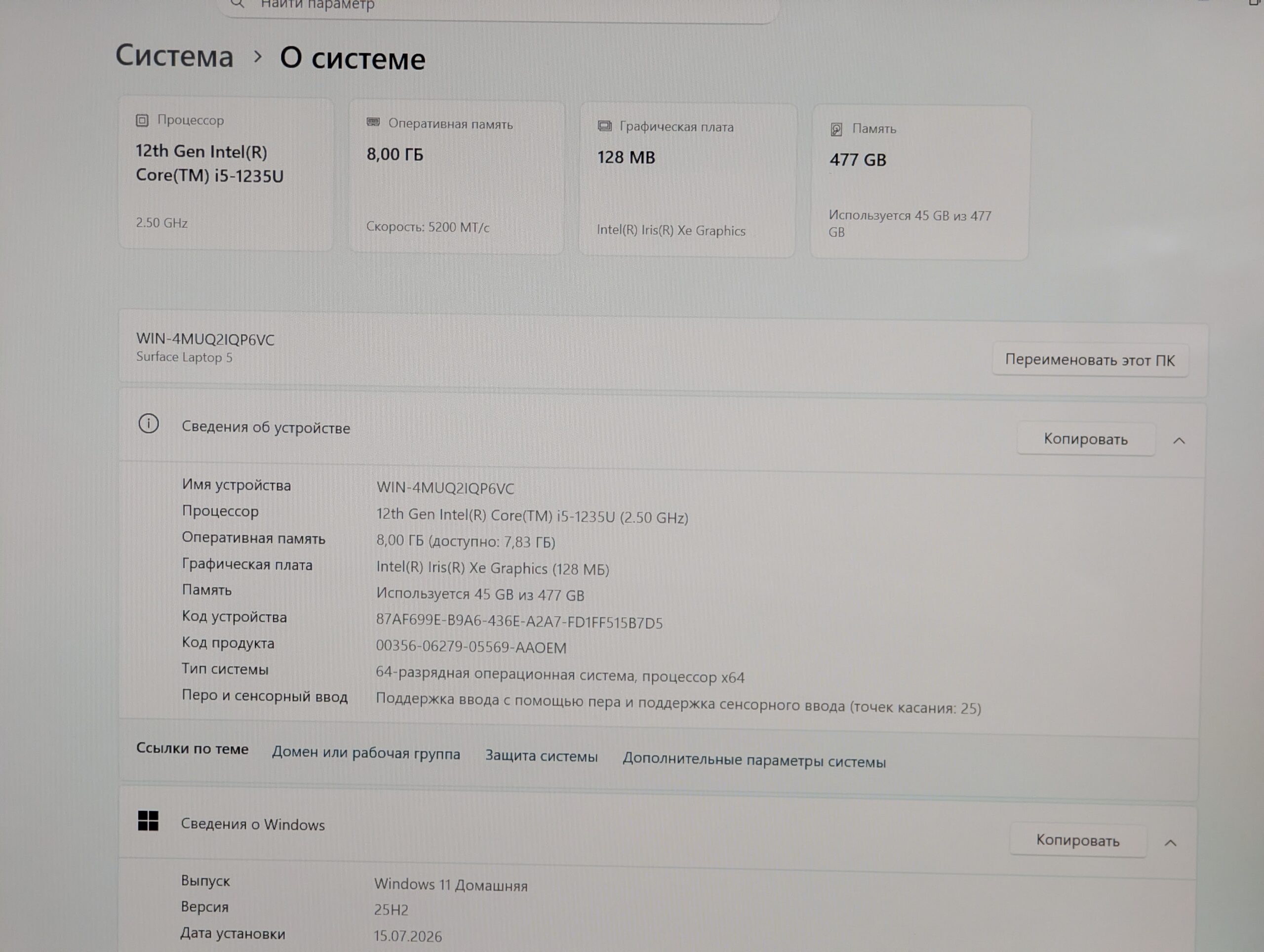1264x952 pixels.
Task: Click the Перо и сенсорный ввод label
Action: [265, 696]
